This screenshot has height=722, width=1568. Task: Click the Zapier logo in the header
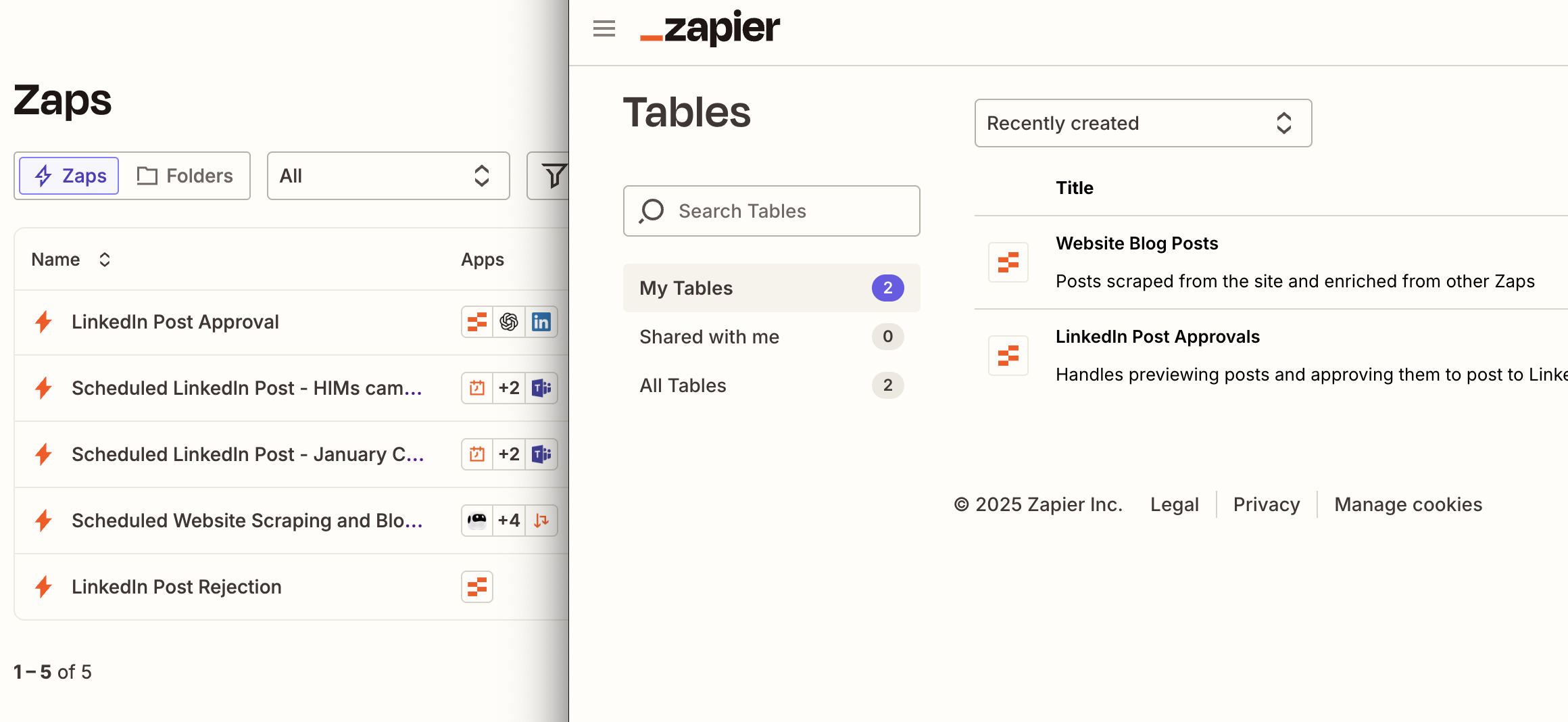pos(710,28)
